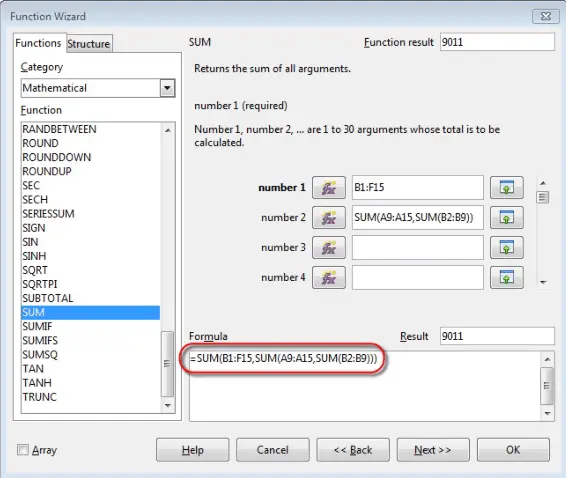566x478 pixels.
Task: Enable the Array checkbox
Action: 23,450
